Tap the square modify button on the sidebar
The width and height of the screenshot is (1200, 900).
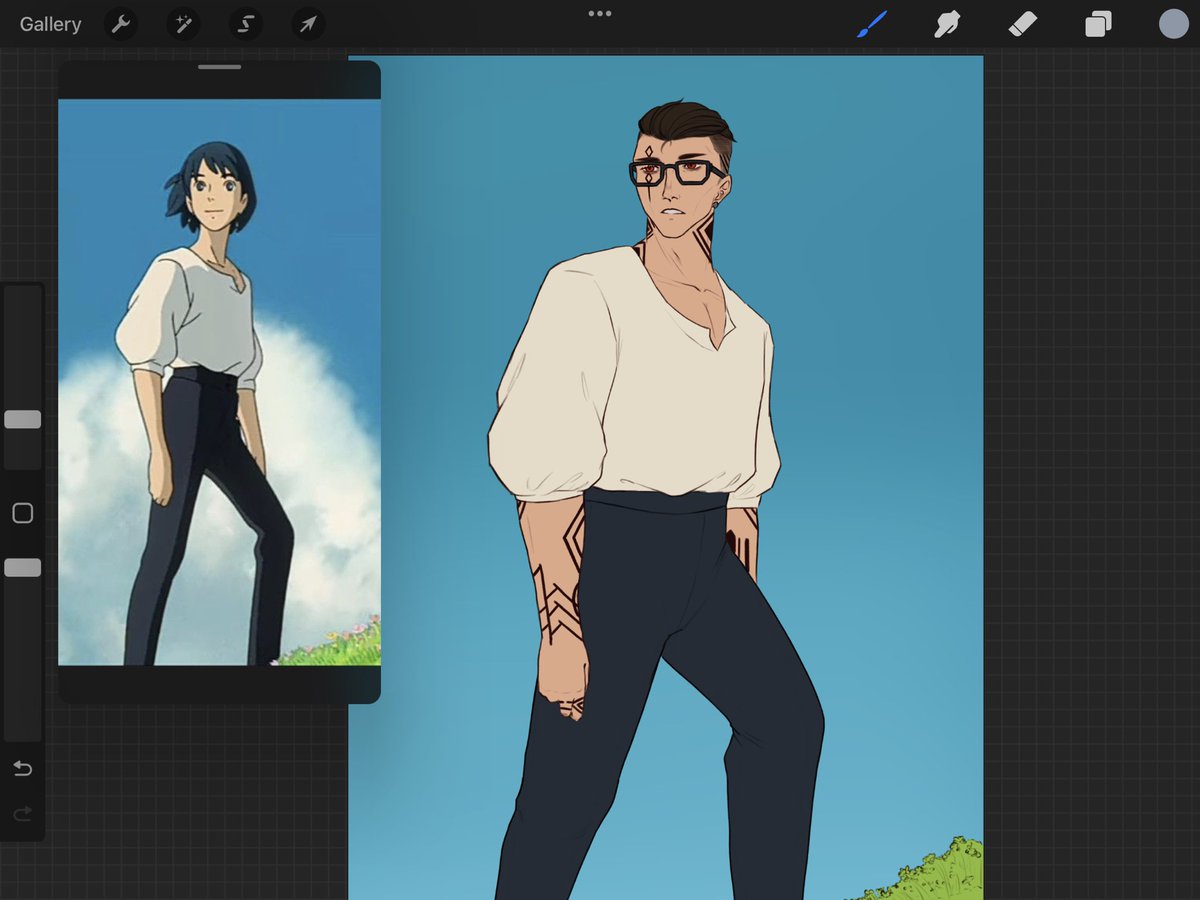pos(22,513)
